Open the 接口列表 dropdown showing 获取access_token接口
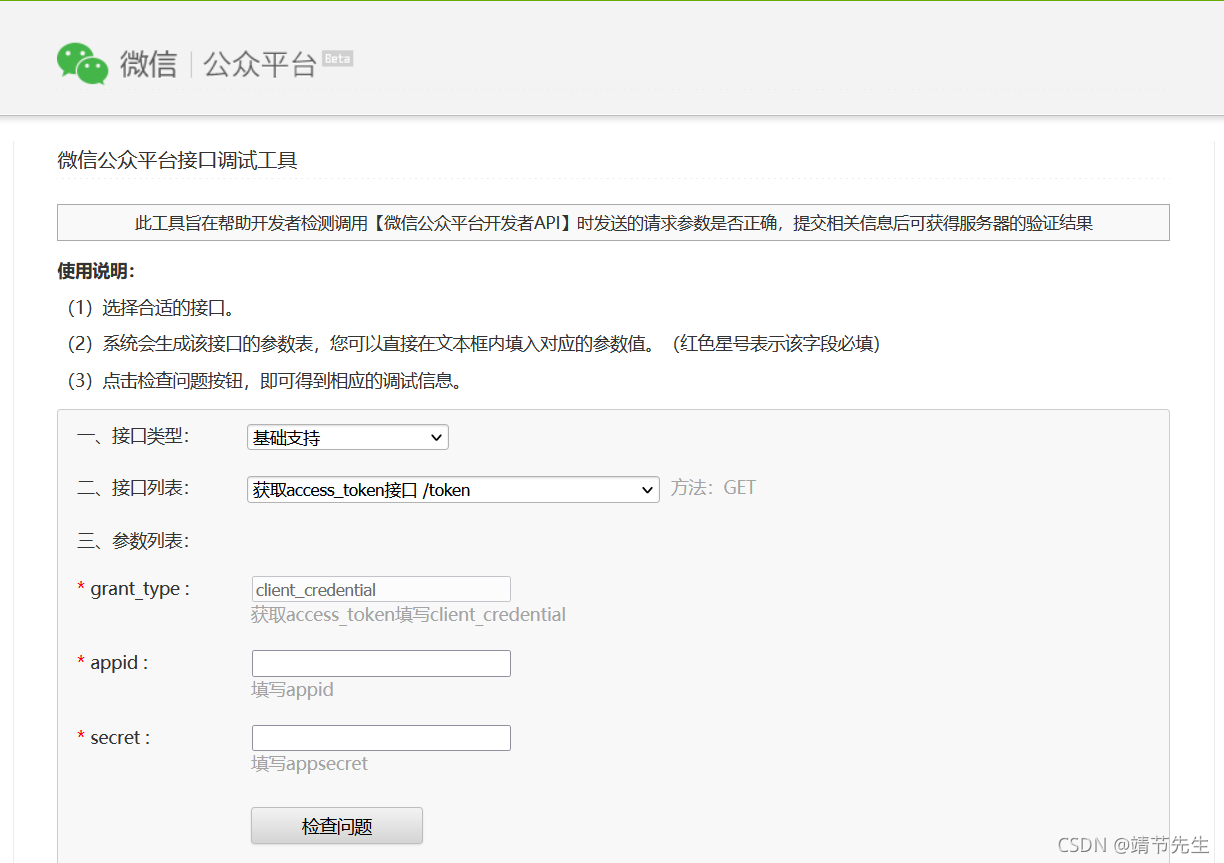 point(453,490)
